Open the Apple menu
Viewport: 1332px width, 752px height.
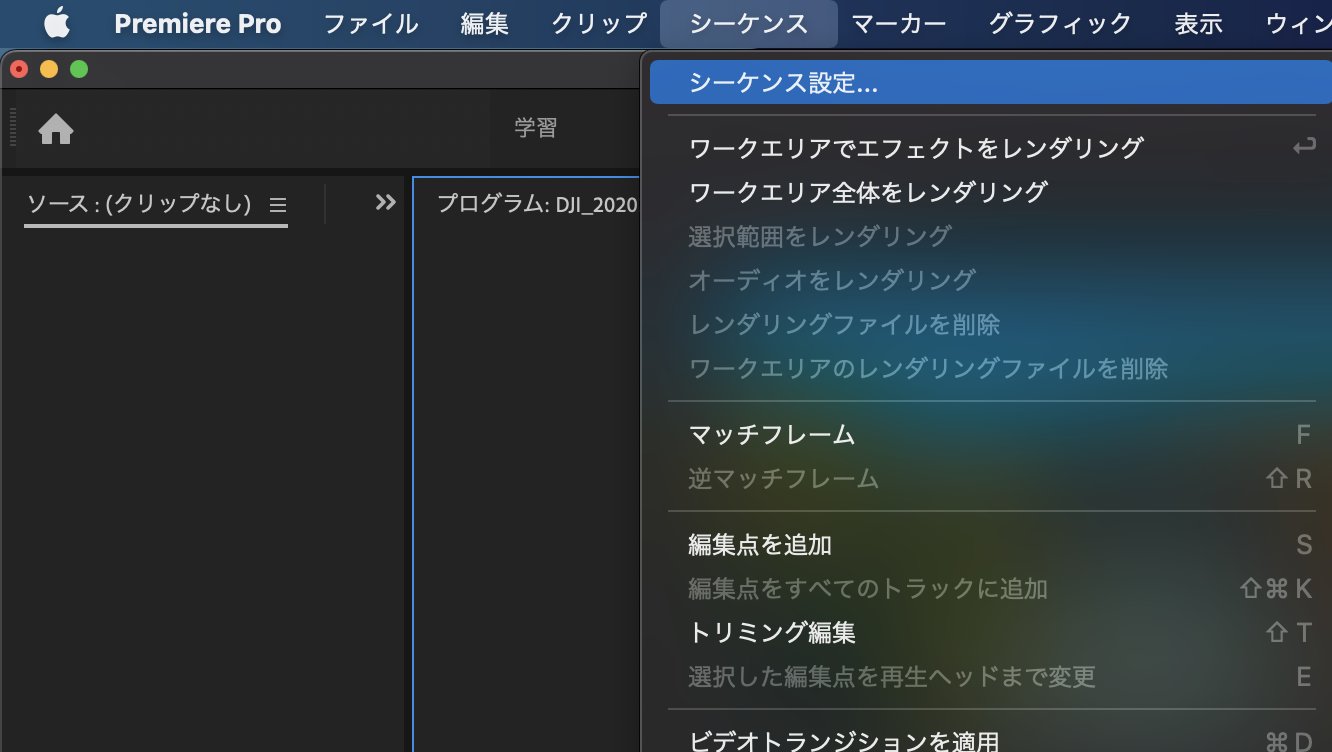pos(57,23)
